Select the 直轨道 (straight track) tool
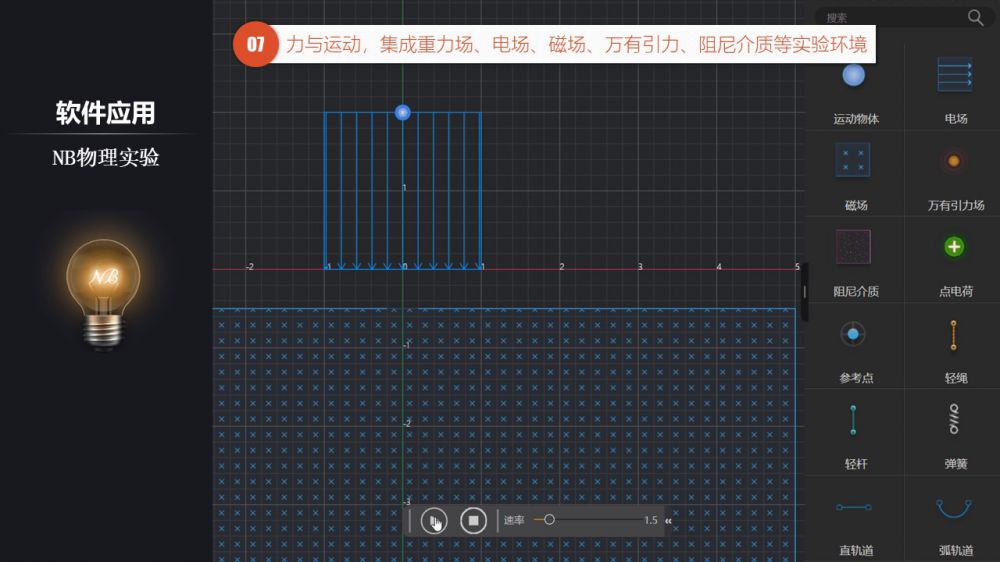Screen dimensions: 1000x562 point(853,508)
